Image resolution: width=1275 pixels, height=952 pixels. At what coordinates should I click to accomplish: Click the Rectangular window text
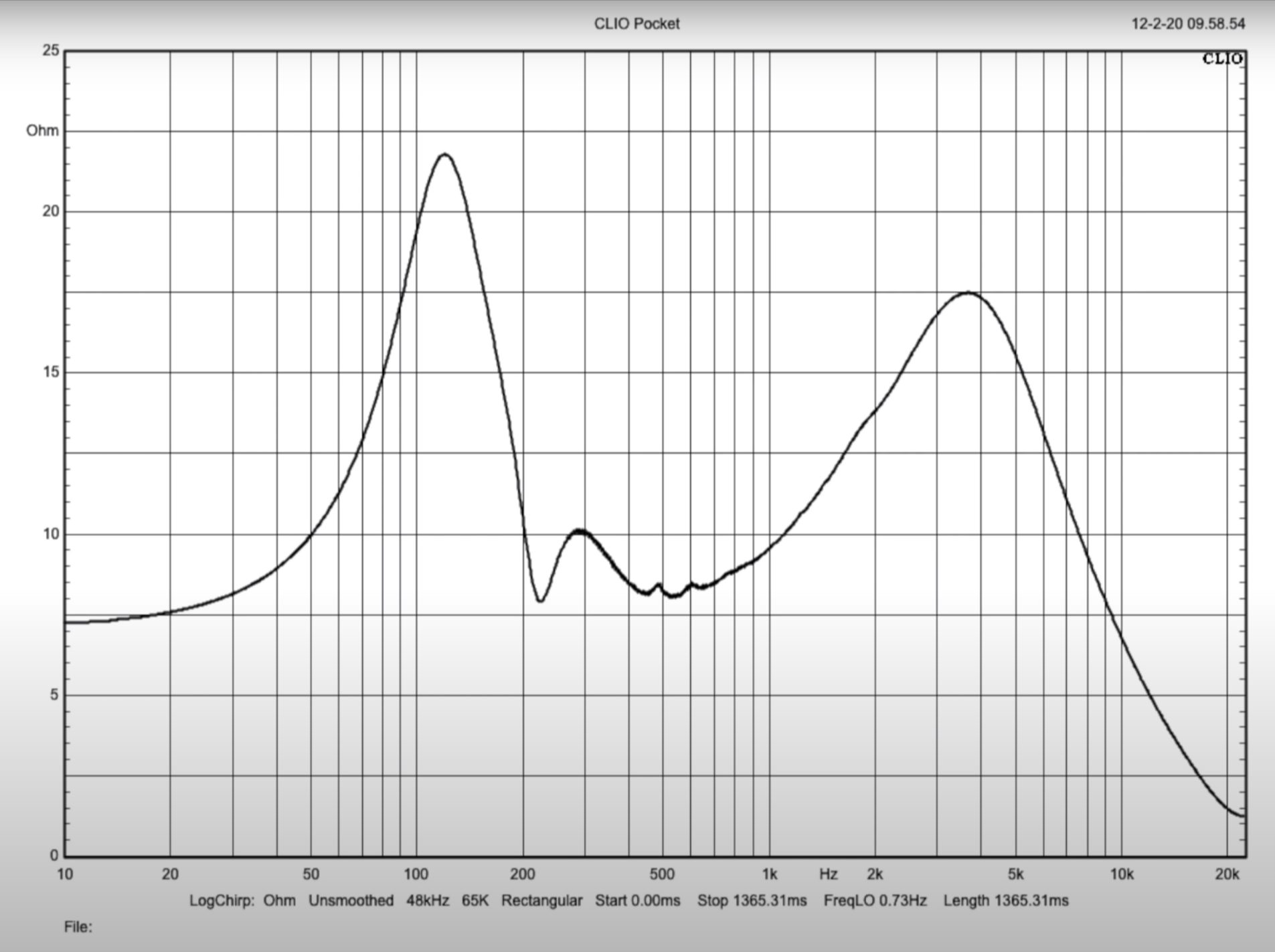541,900
